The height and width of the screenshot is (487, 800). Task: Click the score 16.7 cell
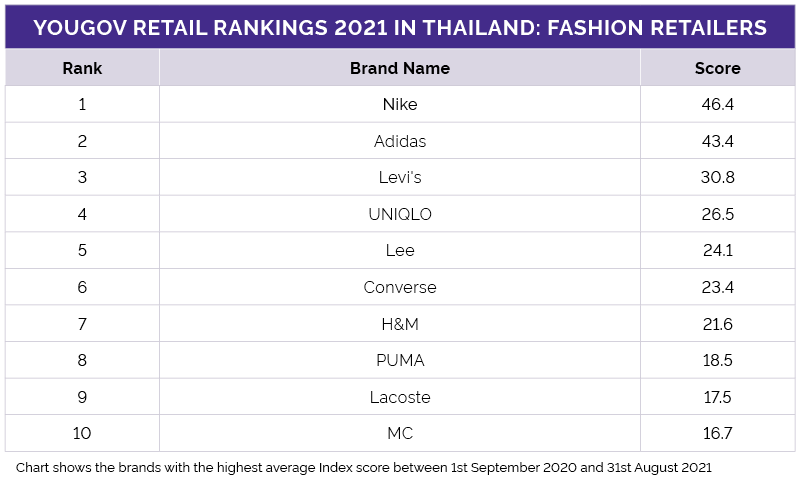(717, 433)
